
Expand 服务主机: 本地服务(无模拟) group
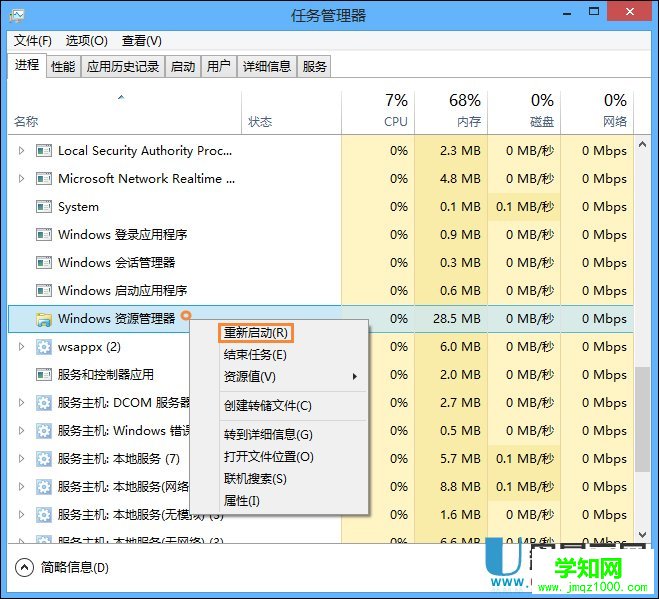pyautogui.click(x=21, y=515)
